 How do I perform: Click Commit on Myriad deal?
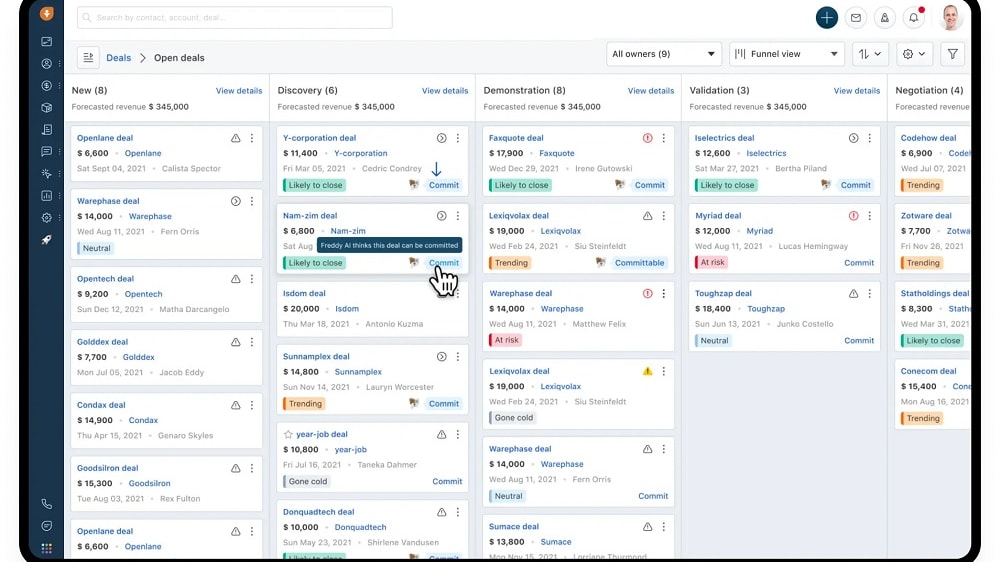859,263
